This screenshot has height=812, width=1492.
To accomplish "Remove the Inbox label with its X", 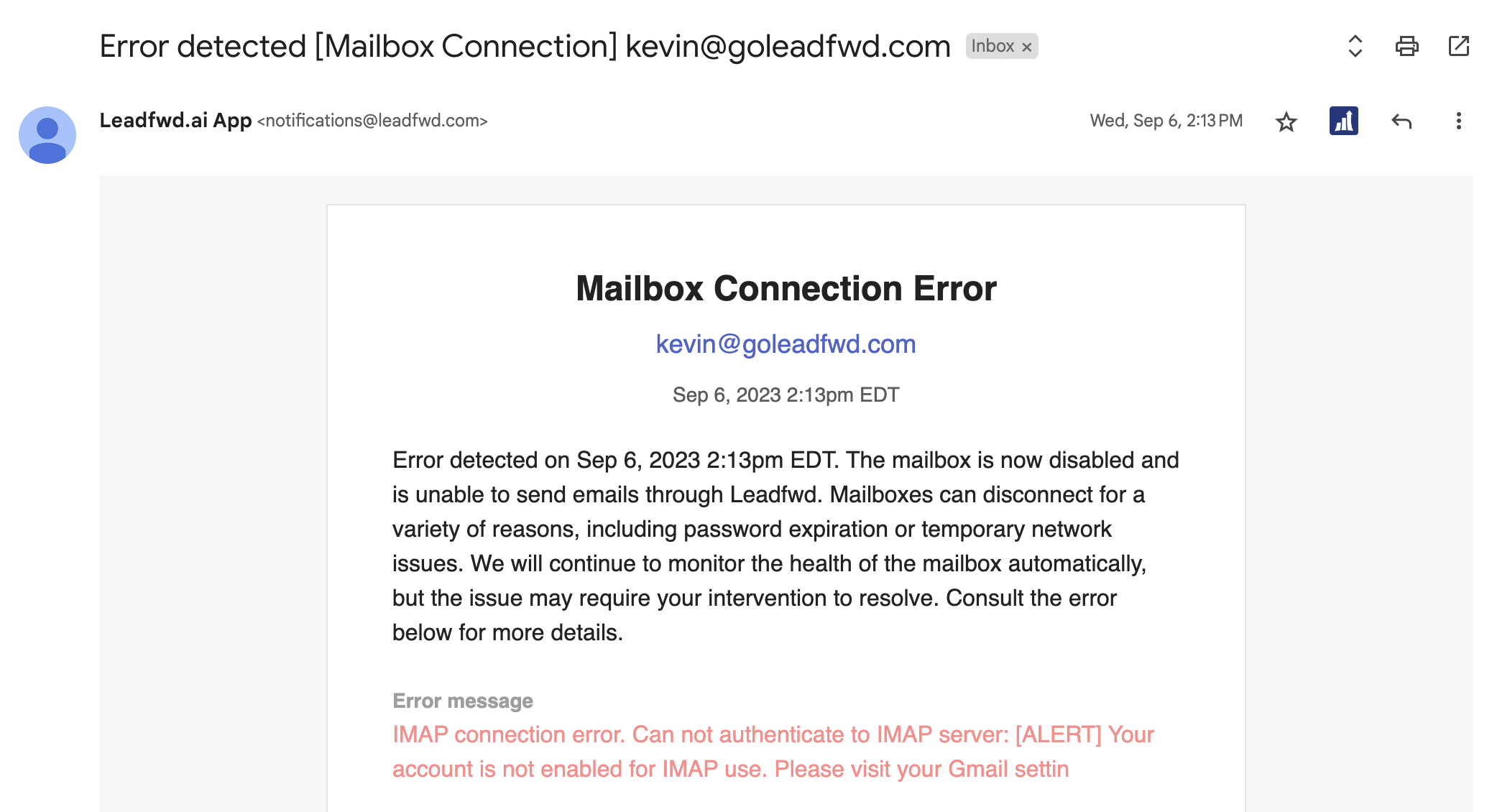I will pyautogui.click(x=1027, y=47).
